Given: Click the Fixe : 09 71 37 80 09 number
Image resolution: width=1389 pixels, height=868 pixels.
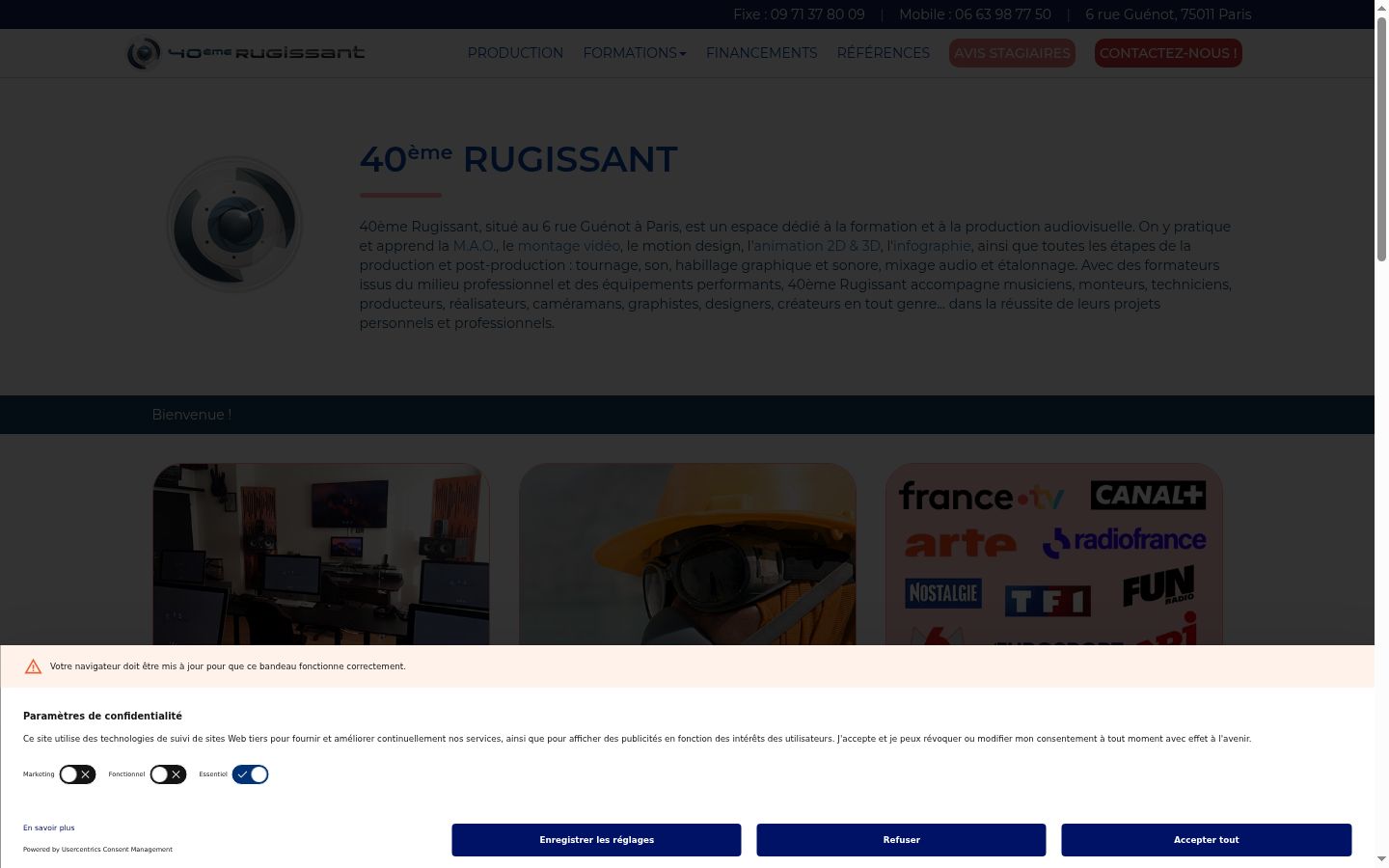Looking at the screenshot, I should click(799, 14).
